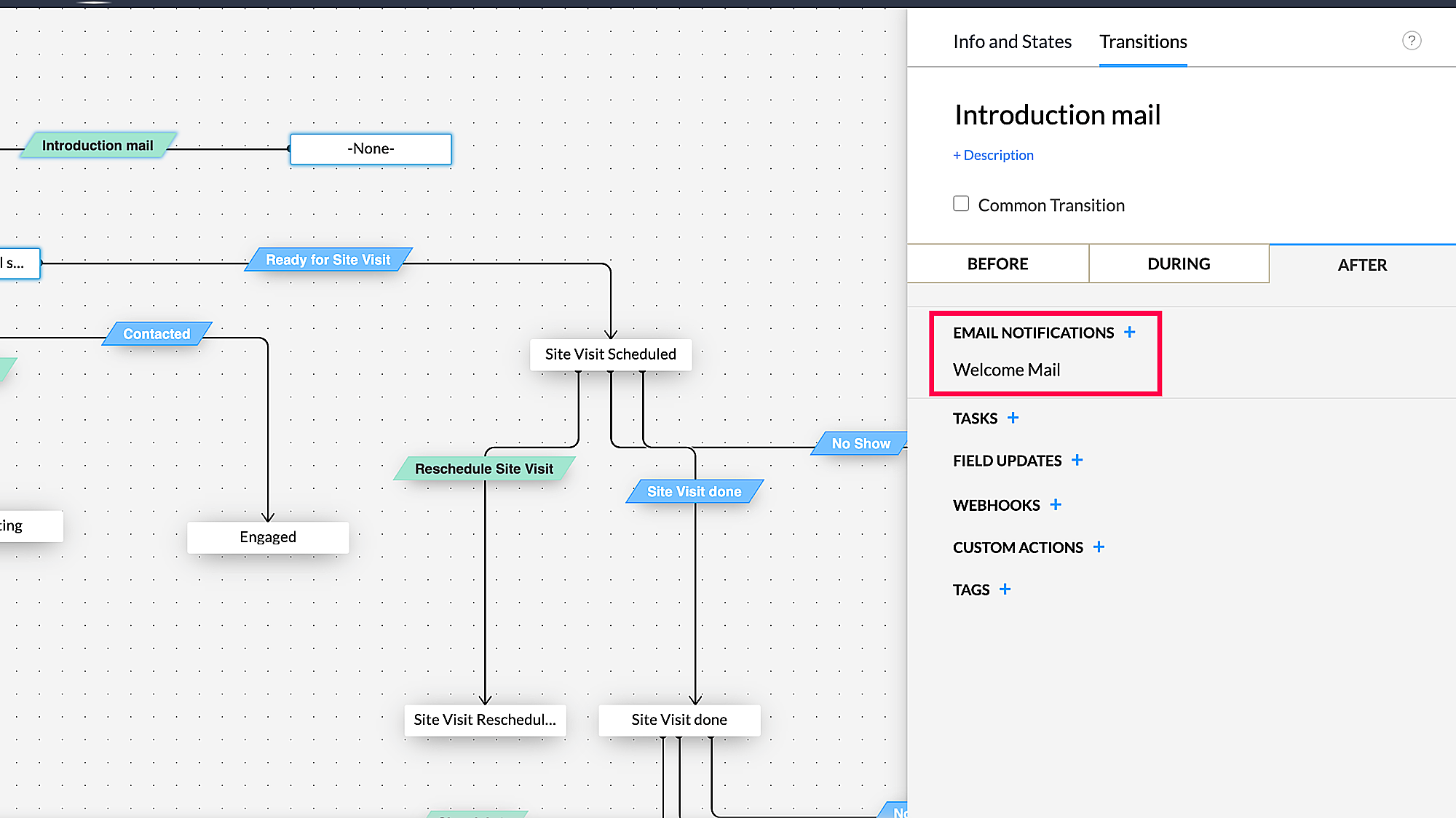Open the Transitions tab
Viewport: 1456px width, 818px height.
[1143, 41]
